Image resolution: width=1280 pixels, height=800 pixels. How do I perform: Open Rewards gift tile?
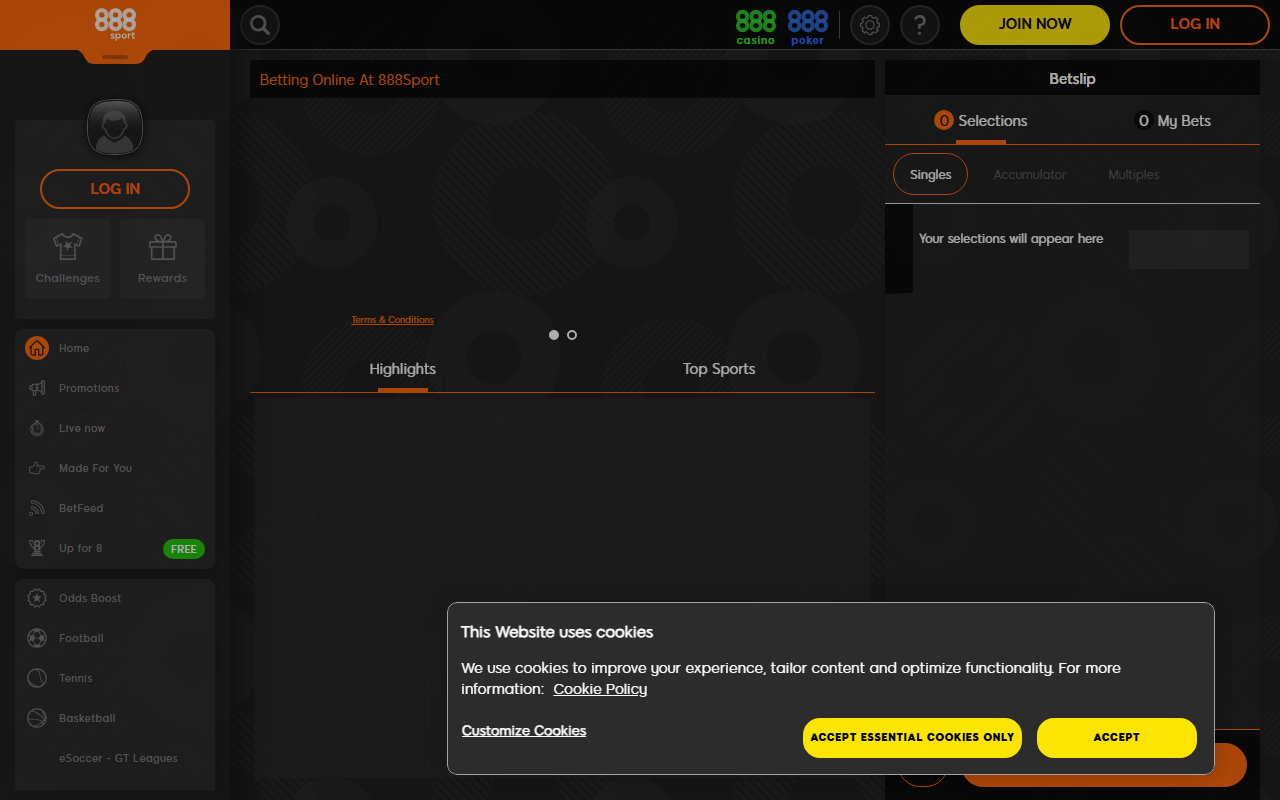click(162, 259)
